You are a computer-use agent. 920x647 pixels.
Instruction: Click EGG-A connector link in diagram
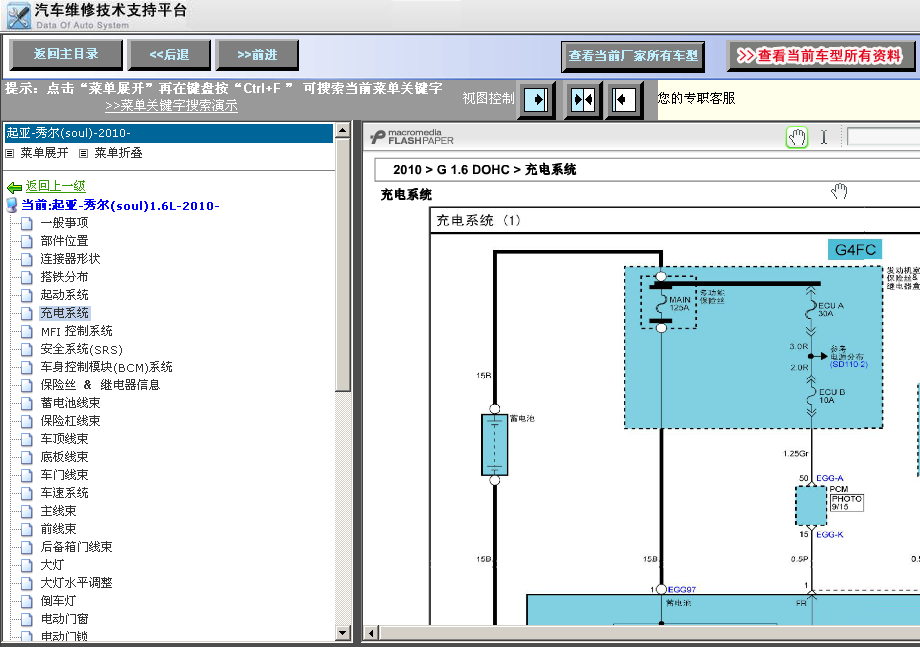(830, 479)
